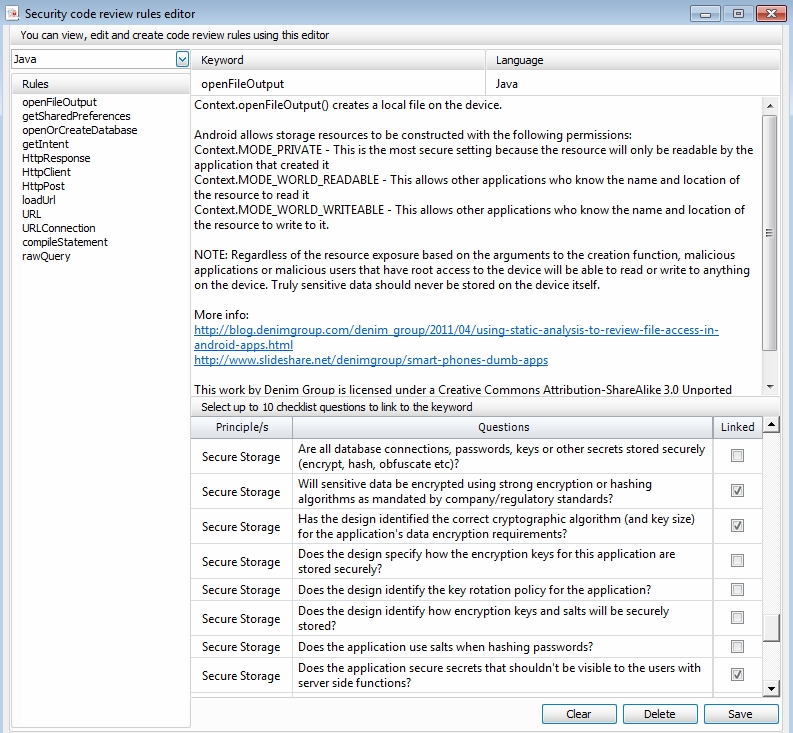Click the description scrollbar thumb
Image resolution: width=793 pixels, height=733 pixels.
coord(769,232)
